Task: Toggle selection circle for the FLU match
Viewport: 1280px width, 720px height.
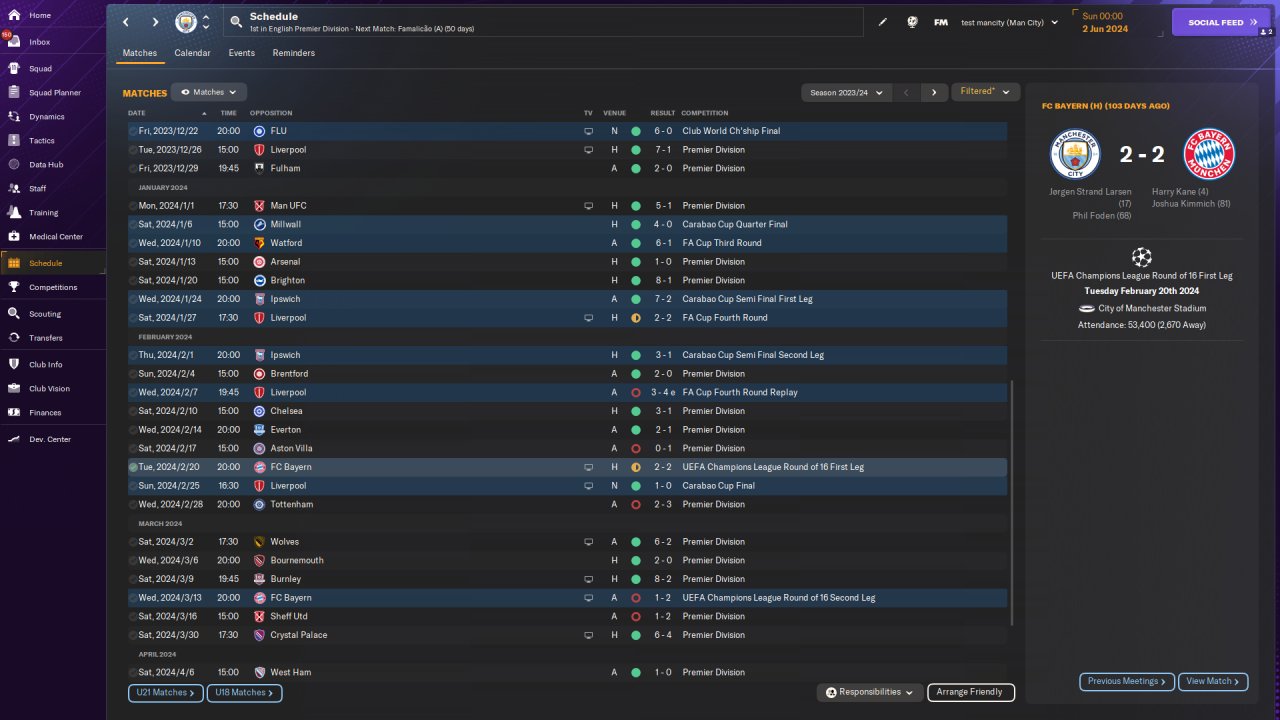Action: pyautogui.click(x=133, y=131)
